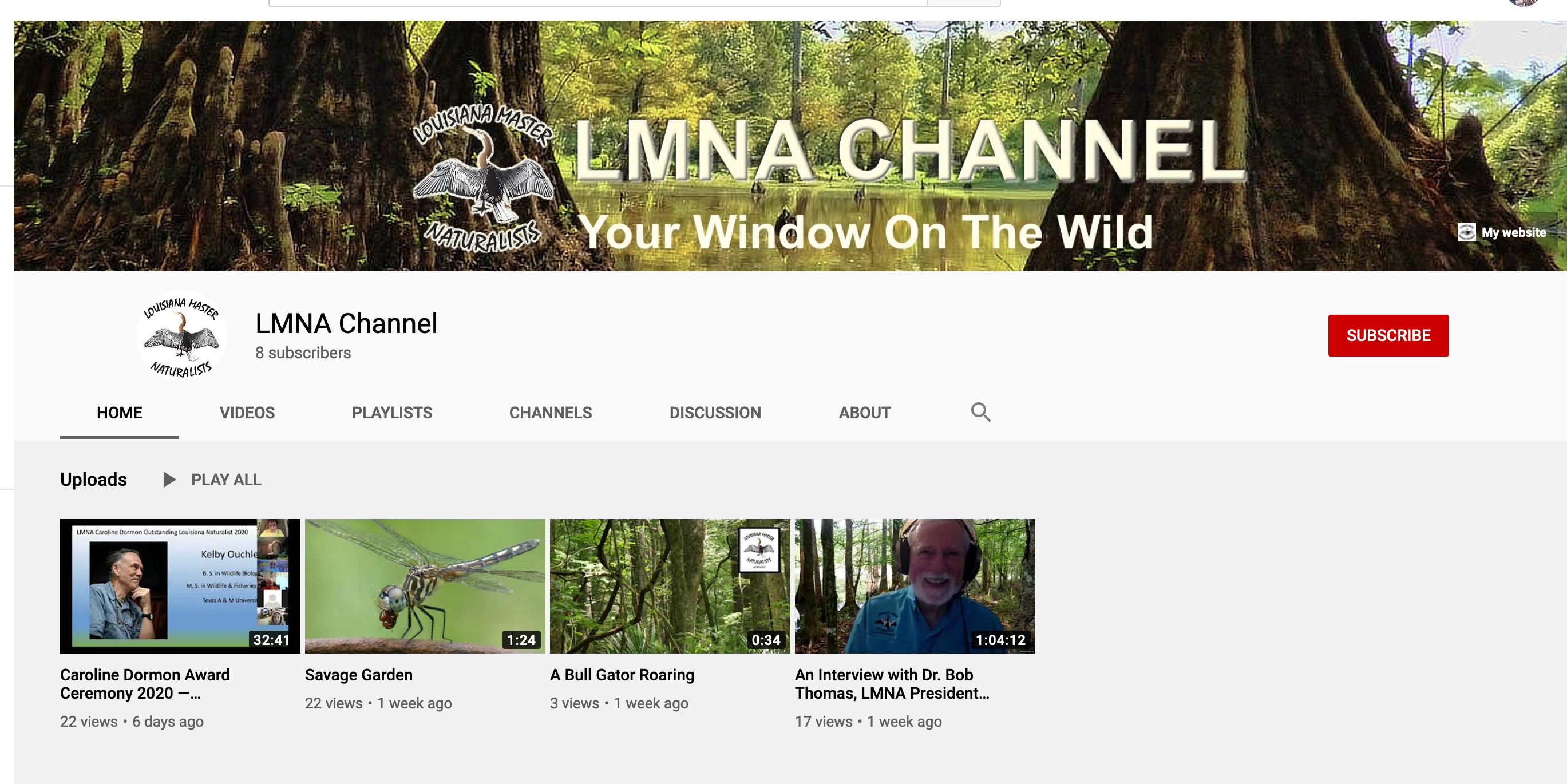Click the HOME tab
This screenshot has width=1567, height=784.
click(119, 413)
